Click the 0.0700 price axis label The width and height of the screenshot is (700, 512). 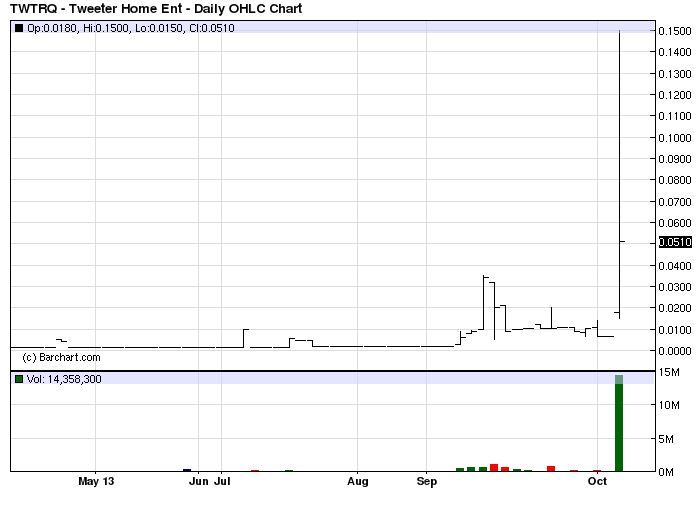[675, 202]
